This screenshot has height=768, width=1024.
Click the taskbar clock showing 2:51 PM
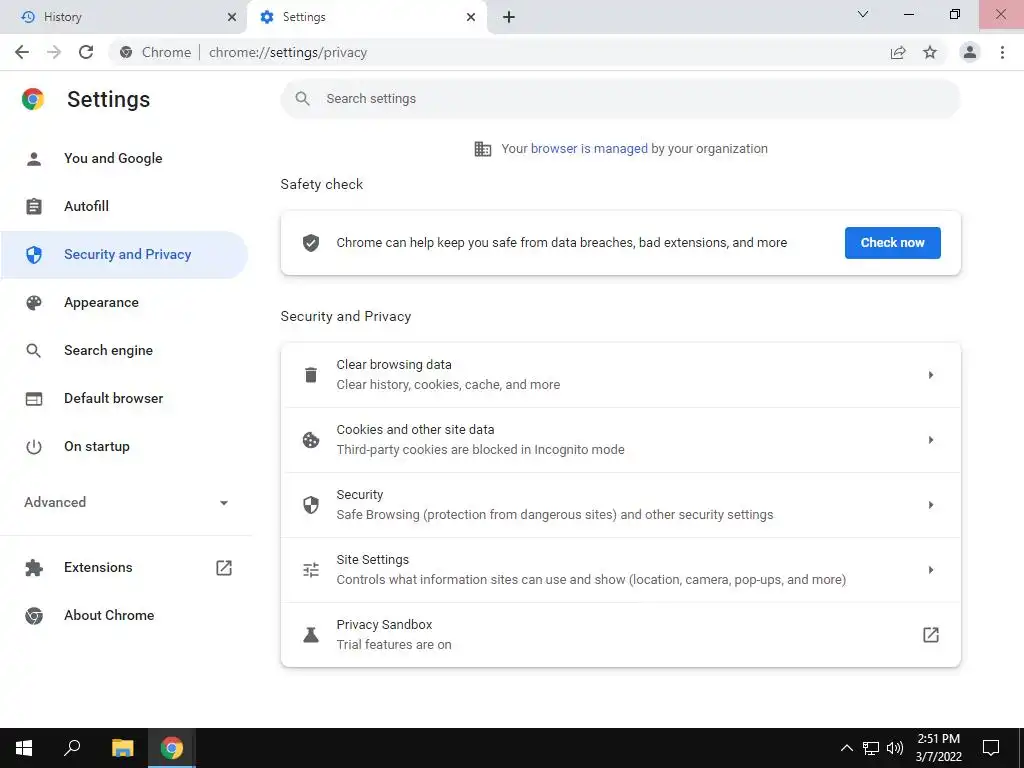[x=938, y=748]
